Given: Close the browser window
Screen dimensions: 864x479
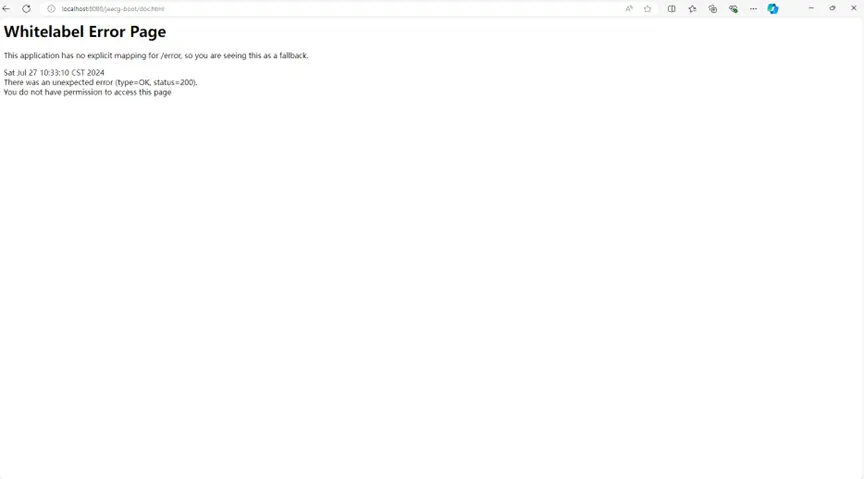Looking at the screenshot, I should pyautogui.click(x=854, y=8).
